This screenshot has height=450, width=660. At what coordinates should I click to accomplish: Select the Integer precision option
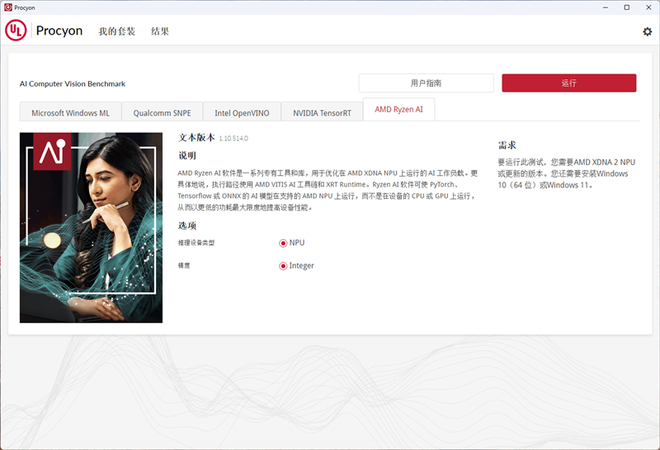click(284, 266)
